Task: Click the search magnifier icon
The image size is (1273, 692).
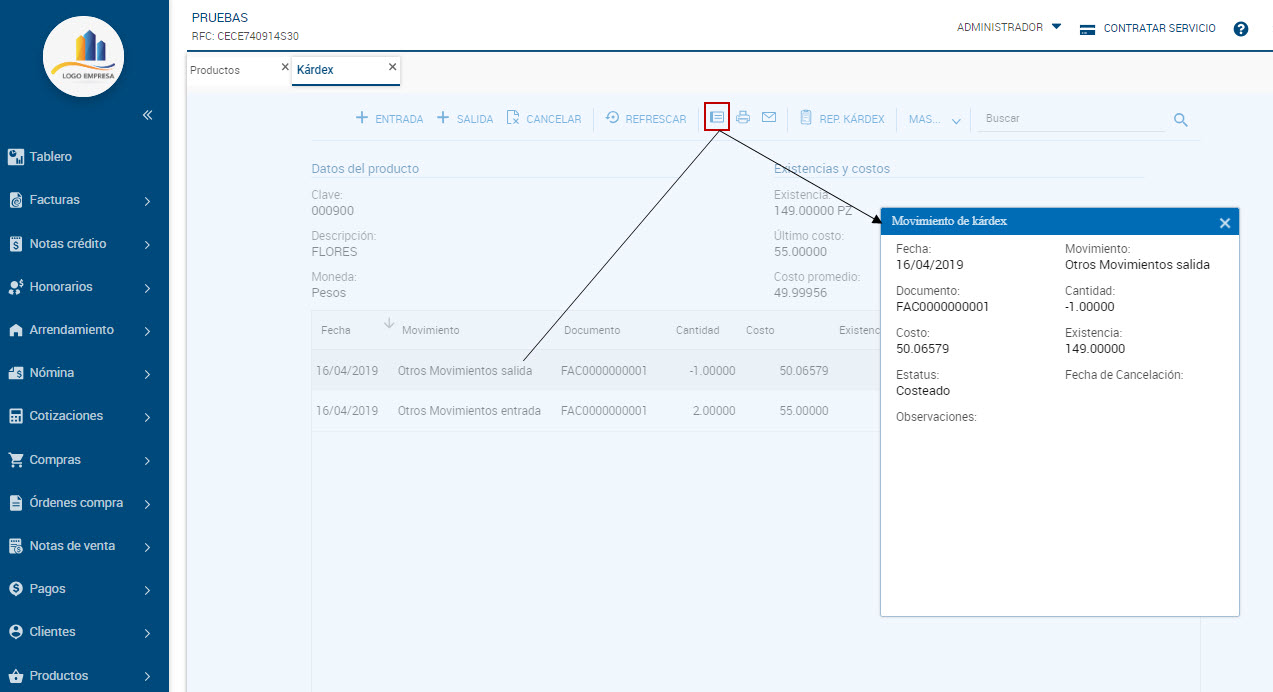Action: tap(1180, 120)
